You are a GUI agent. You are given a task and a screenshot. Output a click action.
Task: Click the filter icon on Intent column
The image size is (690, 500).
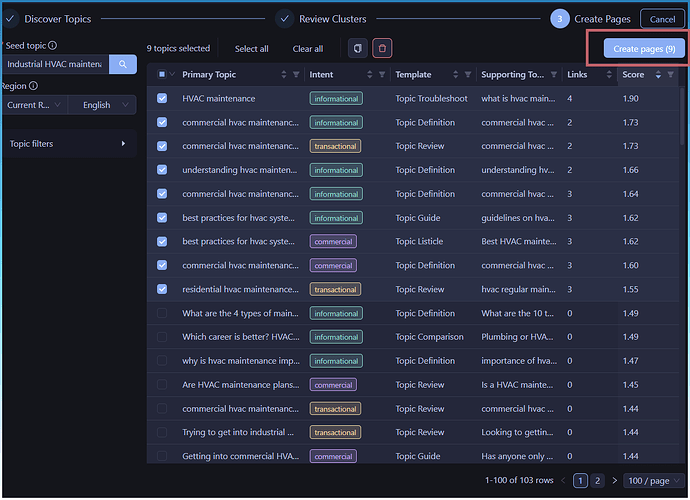[381, 75]
